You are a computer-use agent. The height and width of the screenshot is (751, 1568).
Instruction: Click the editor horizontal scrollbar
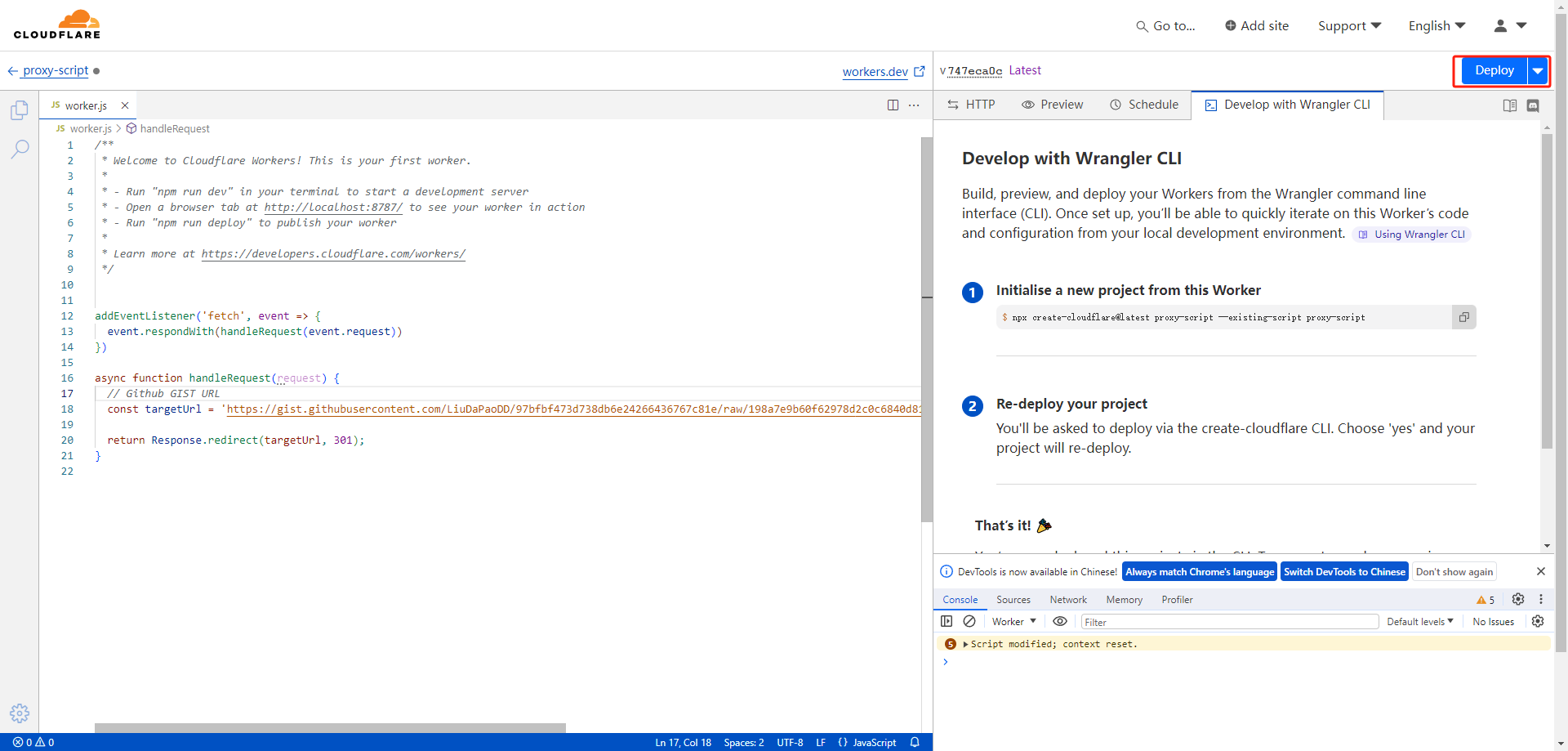[330, 727]
